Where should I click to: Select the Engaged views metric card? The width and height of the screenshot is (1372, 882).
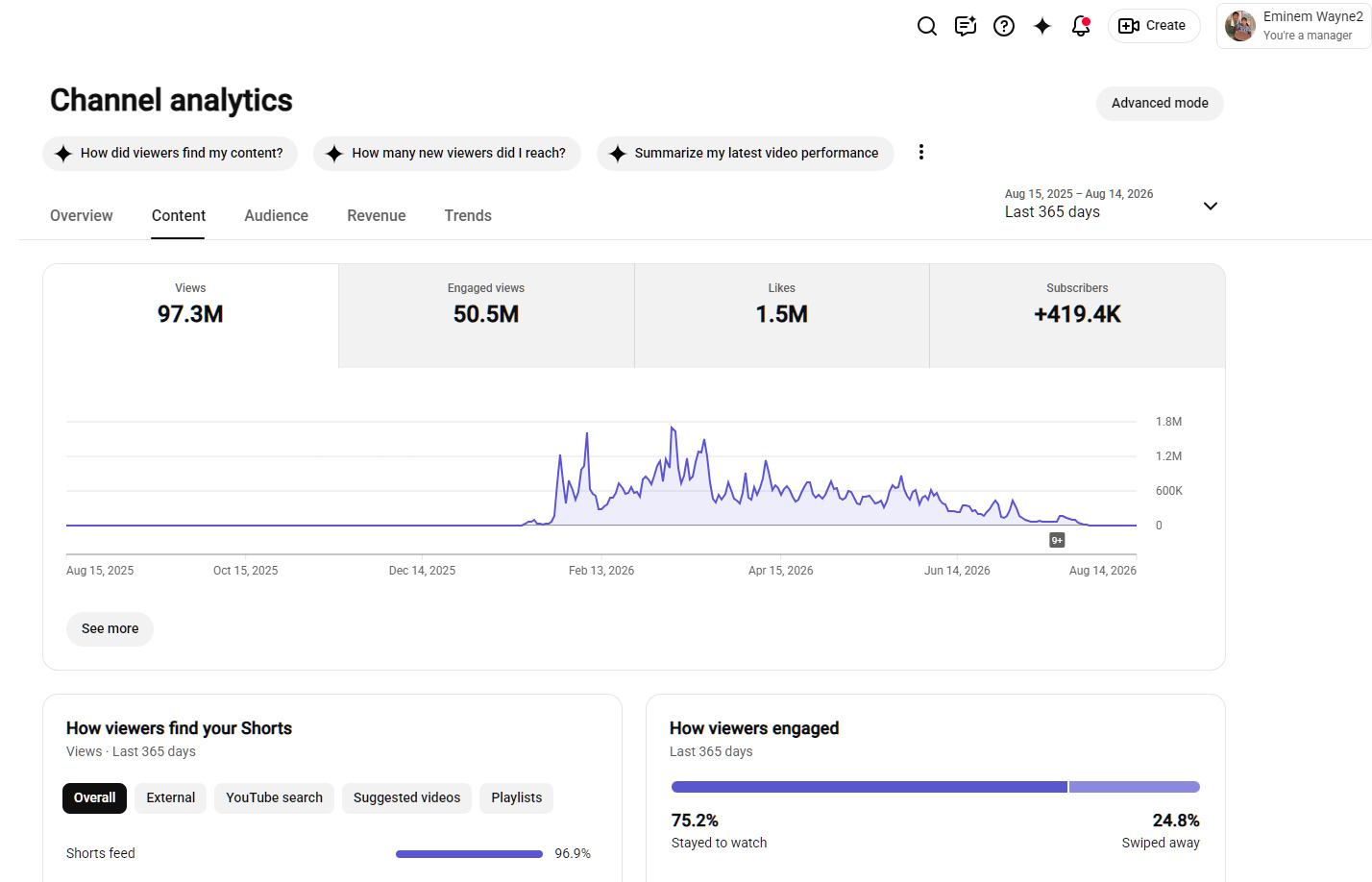486,316
